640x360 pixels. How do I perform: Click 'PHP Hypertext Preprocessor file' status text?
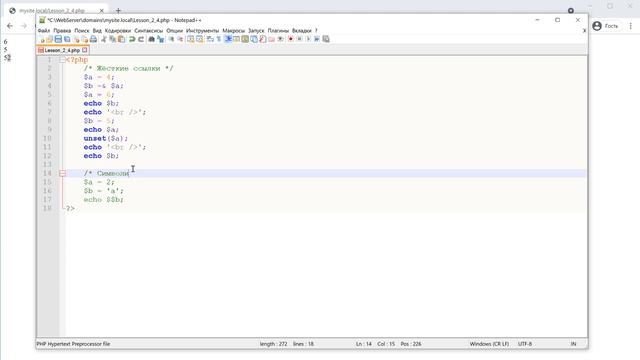pyautogui.click(x=73, y=344)
